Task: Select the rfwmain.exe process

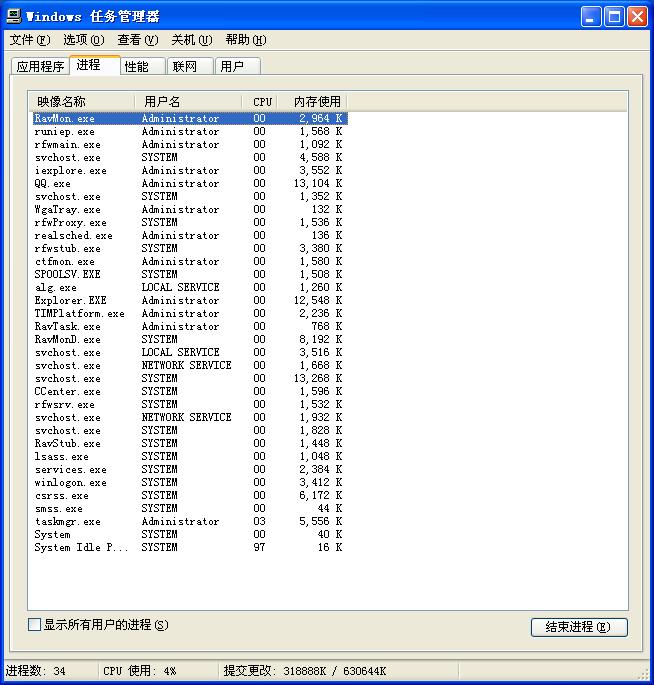Action: 190,145
